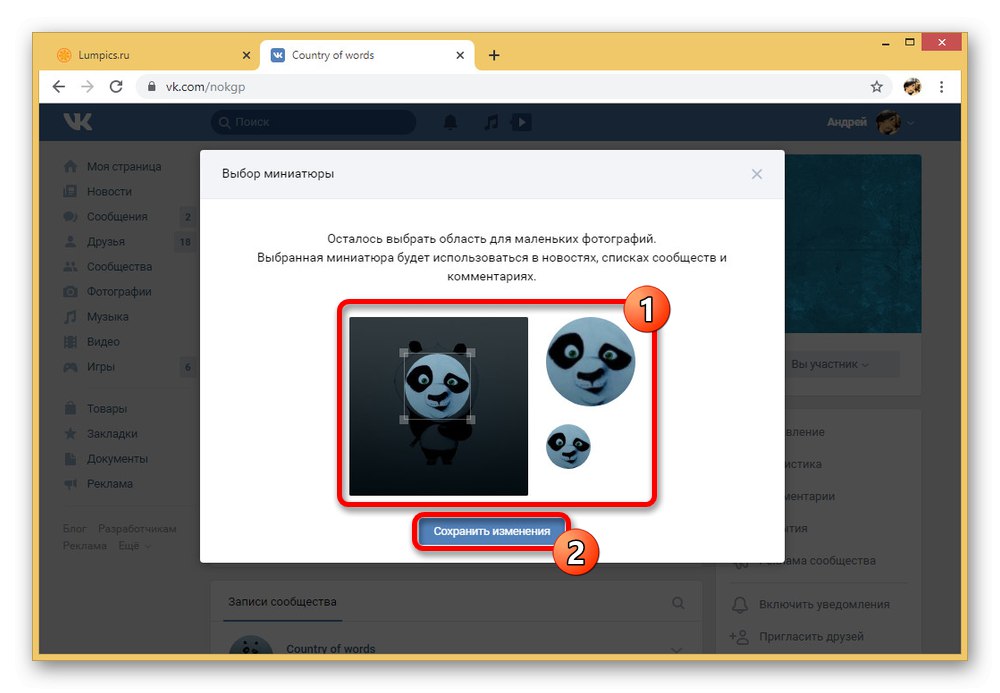Open Chrome three-dot menu

point(941,87)
